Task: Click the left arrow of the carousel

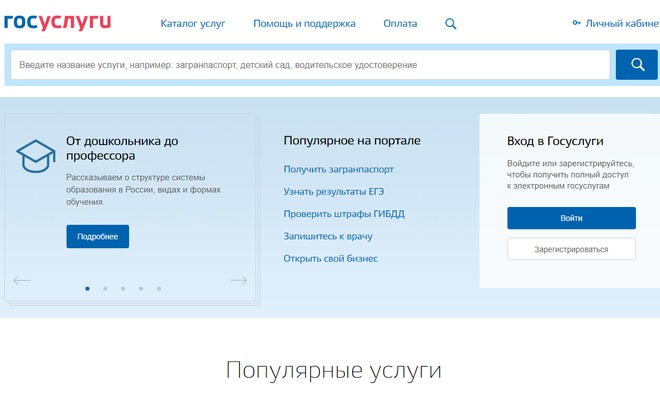Action: (x=22, y=281)
